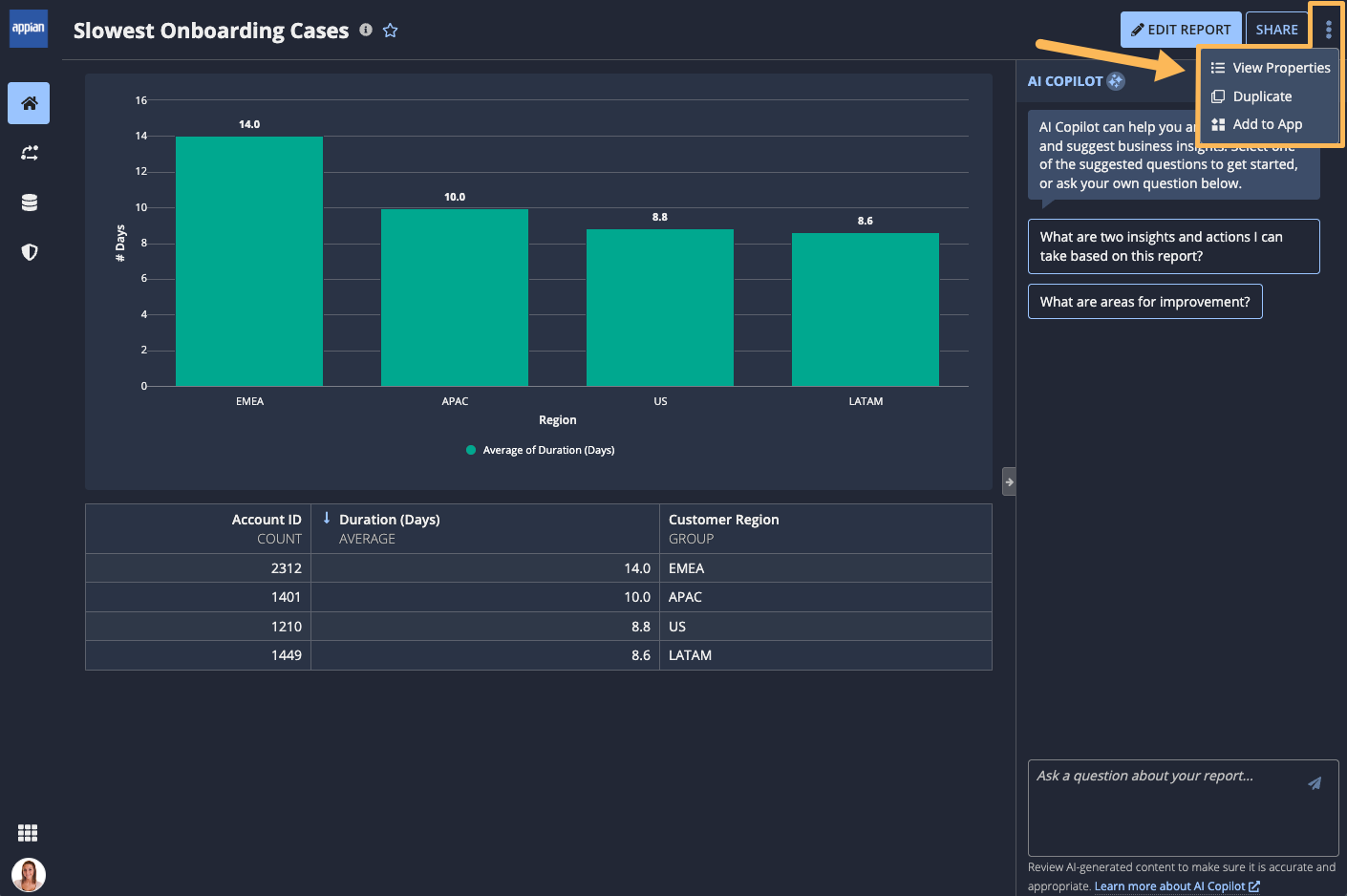Ask what are areas for improvement

1144,302
